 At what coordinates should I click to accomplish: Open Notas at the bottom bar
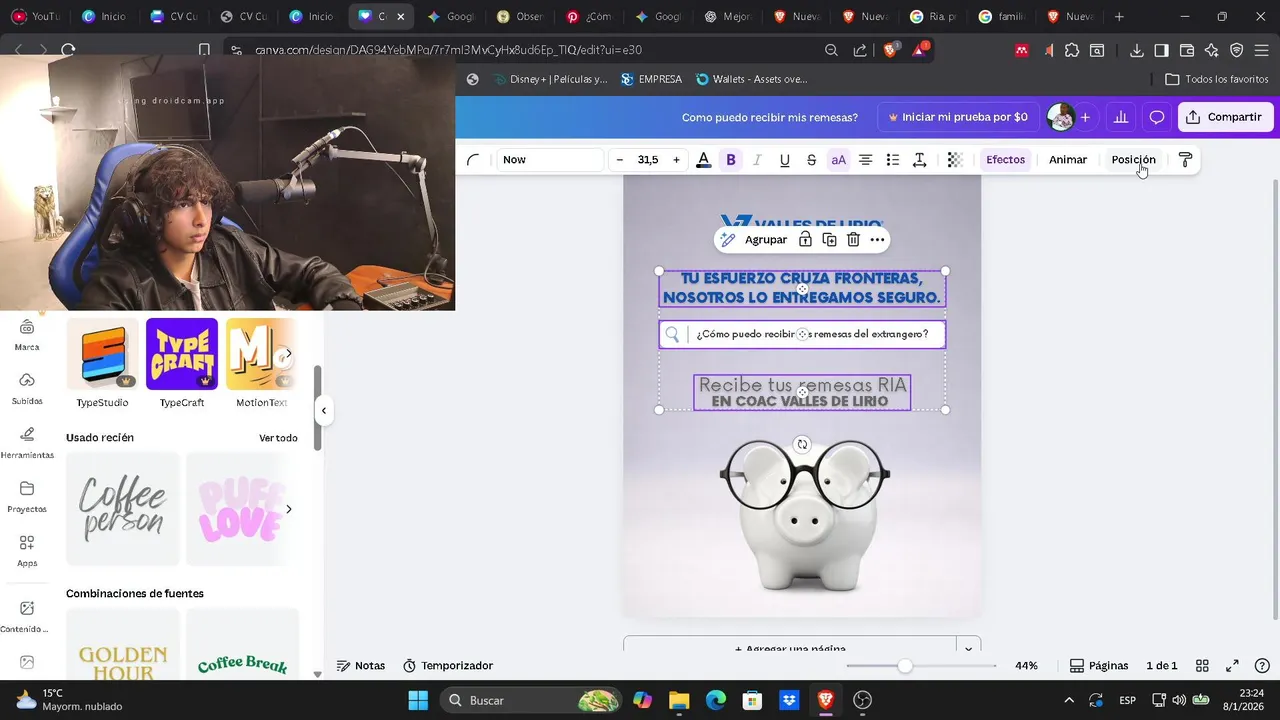360,666
